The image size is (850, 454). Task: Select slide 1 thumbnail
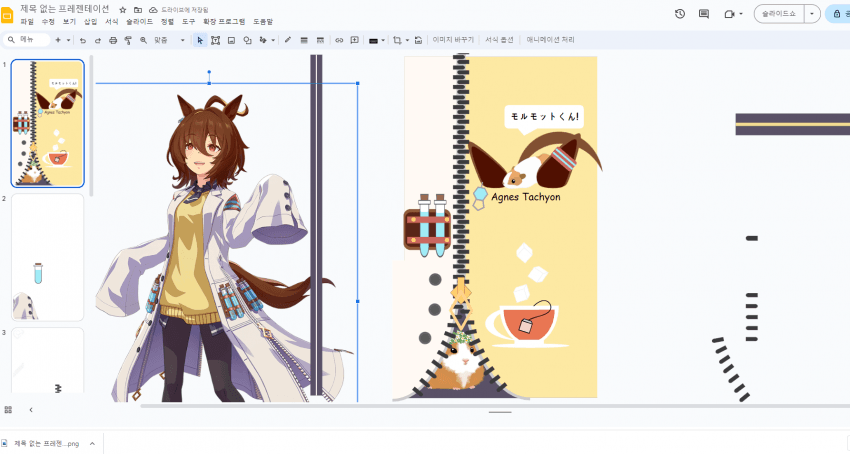click(48, 123)
